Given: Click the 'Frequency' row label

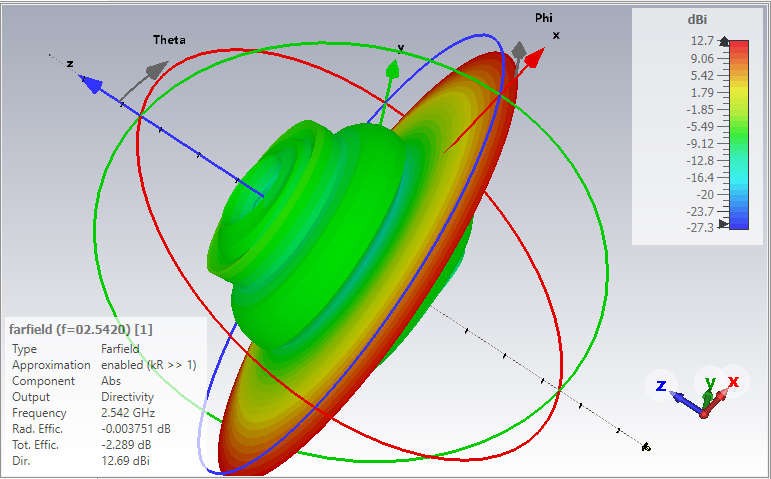Looking at the screenshot, I should click(x=39, y=413).
